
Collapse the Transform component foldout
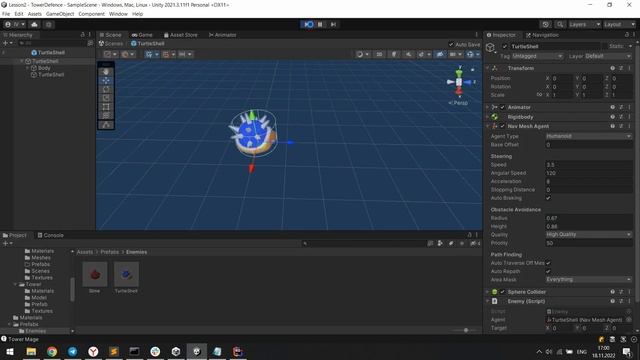point(487,68)
